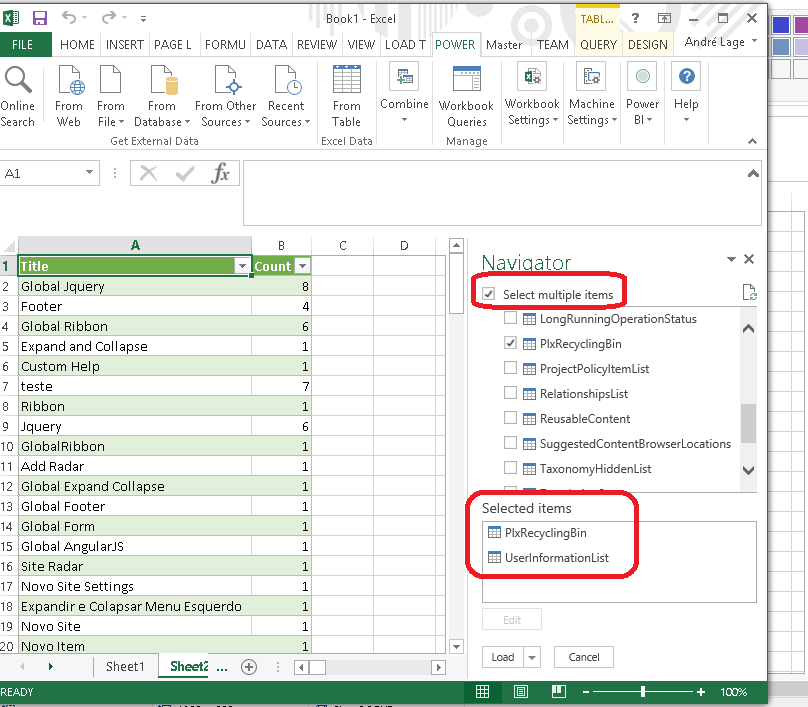808x707 pixels.
Task: Click blue color swatch in background window
Action: pyautogui.click(x=781, y=25)
